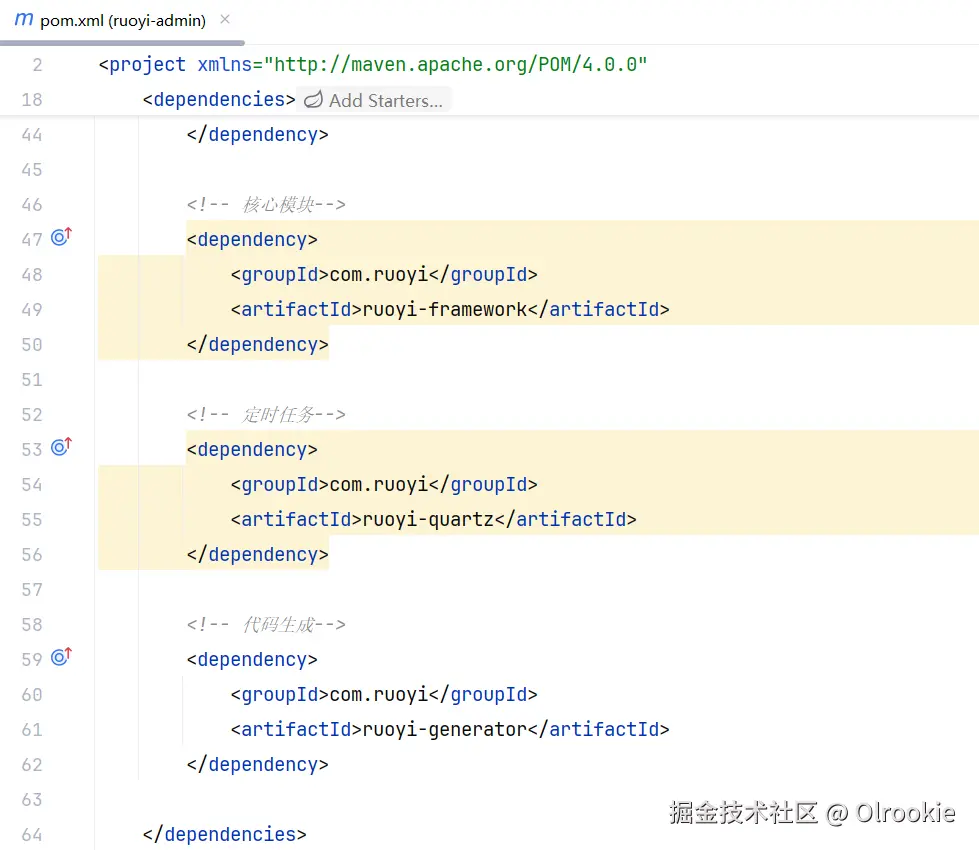
Task: Click sticky dependencies tag on line 18
Action: (x=219, y=99)
